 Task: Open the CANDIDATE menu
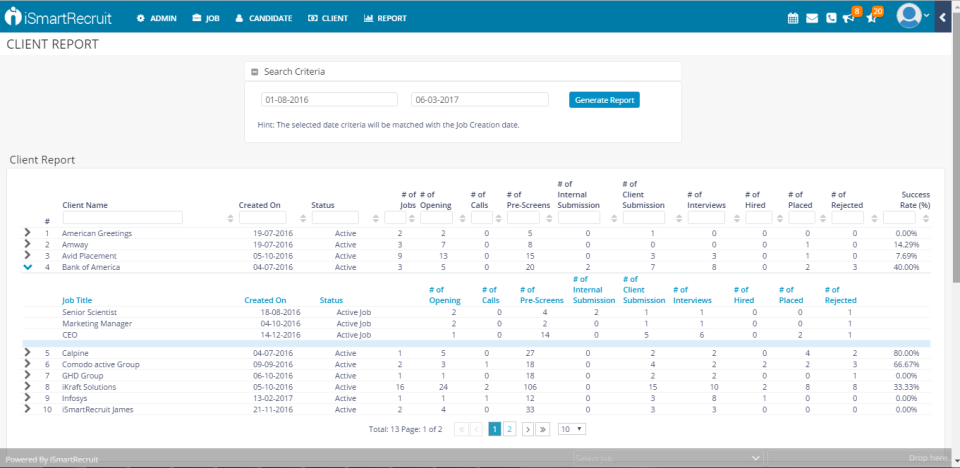pos(264,18)
